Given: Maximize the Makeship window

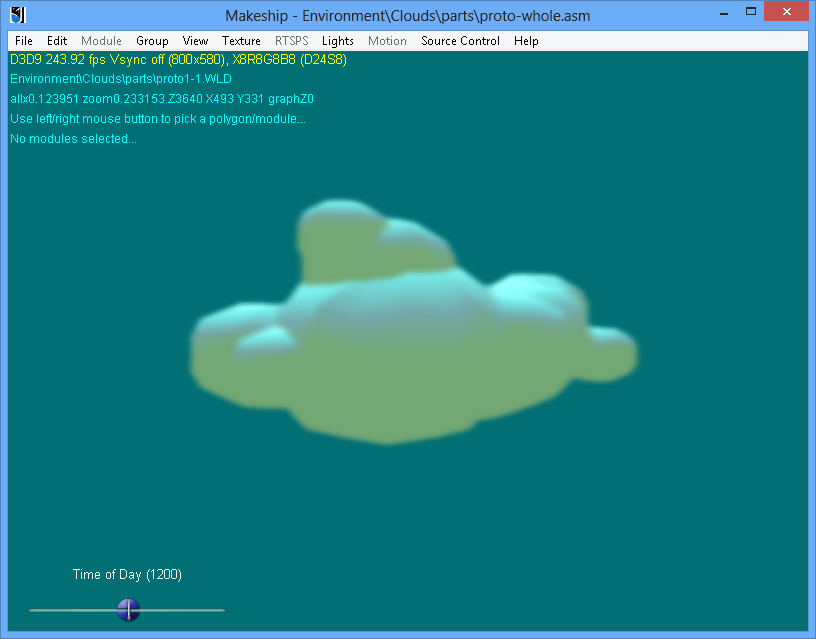Looking at the screenshot, I should coord(750,12).
